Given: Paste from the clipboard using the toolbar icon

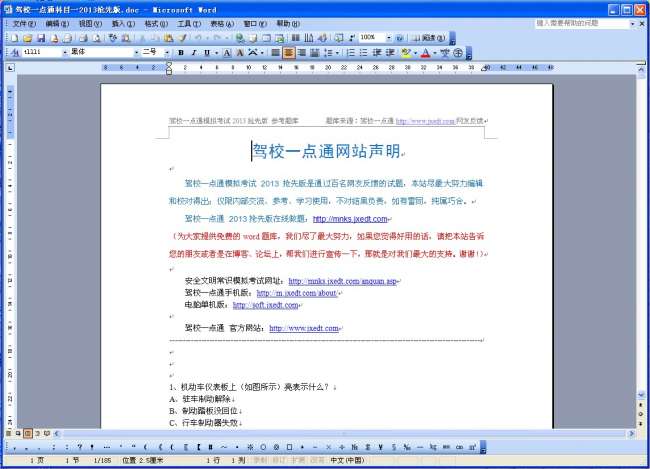Looking at the screenshot, I should [x=168, y=38].
